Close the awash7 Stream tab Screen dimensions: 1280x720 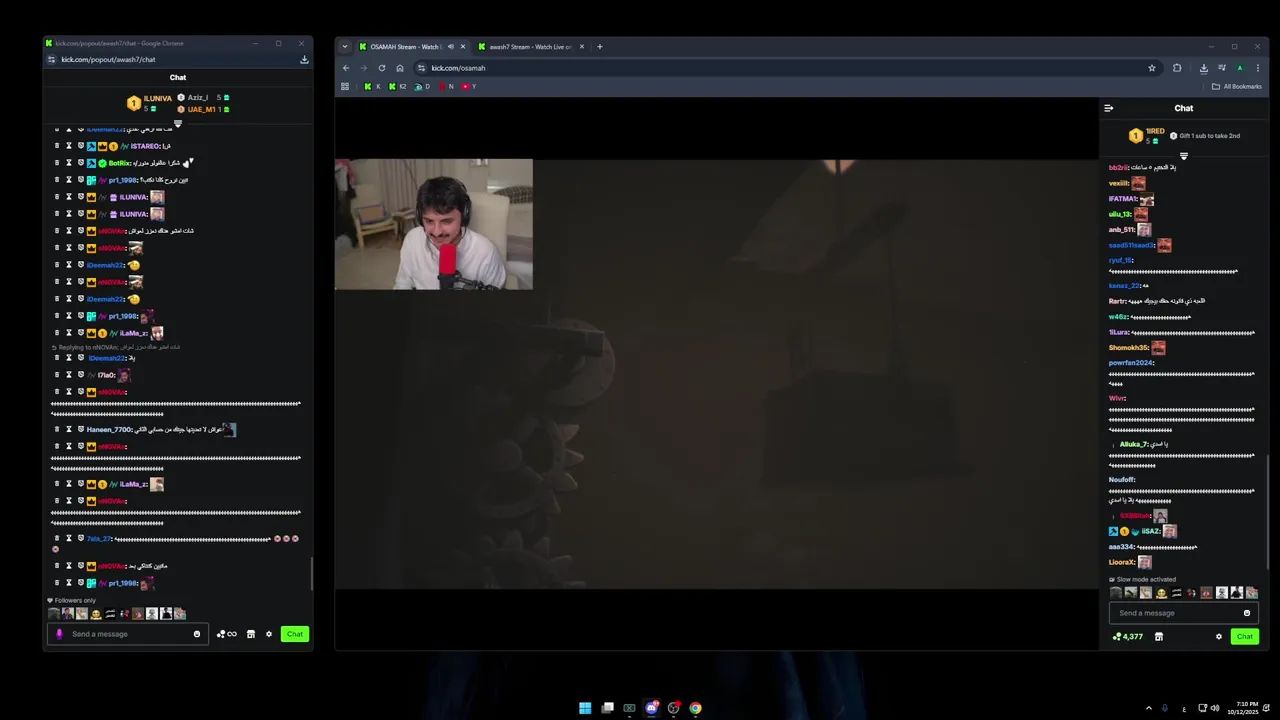coord(581,47)
